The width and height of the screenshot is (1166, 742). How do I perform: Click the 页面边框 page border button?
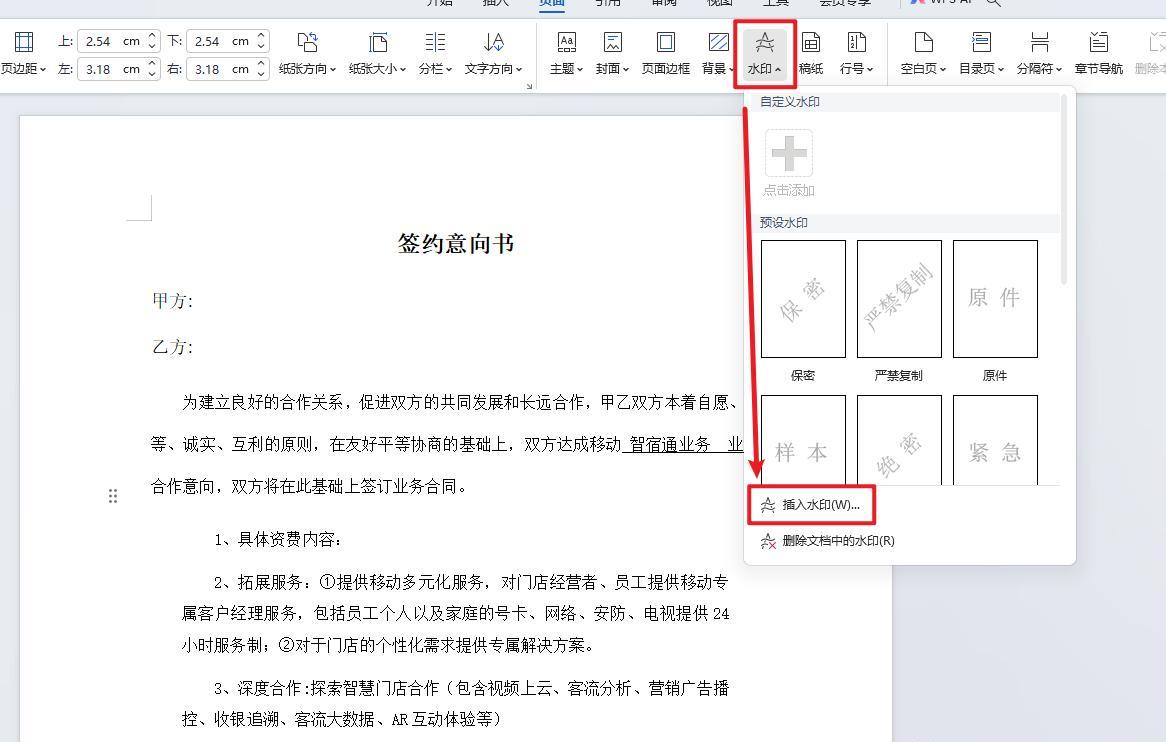click(x=666, y=52)
